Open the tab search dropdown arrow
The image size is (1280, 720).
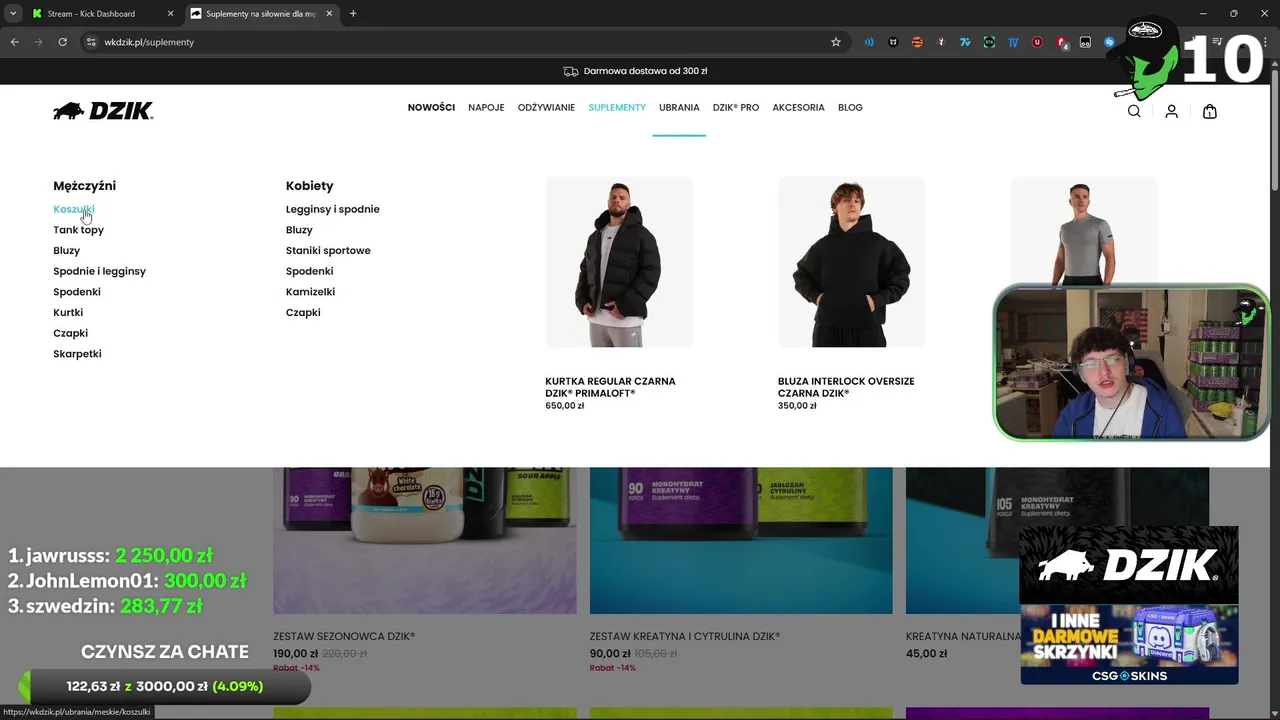13,14
